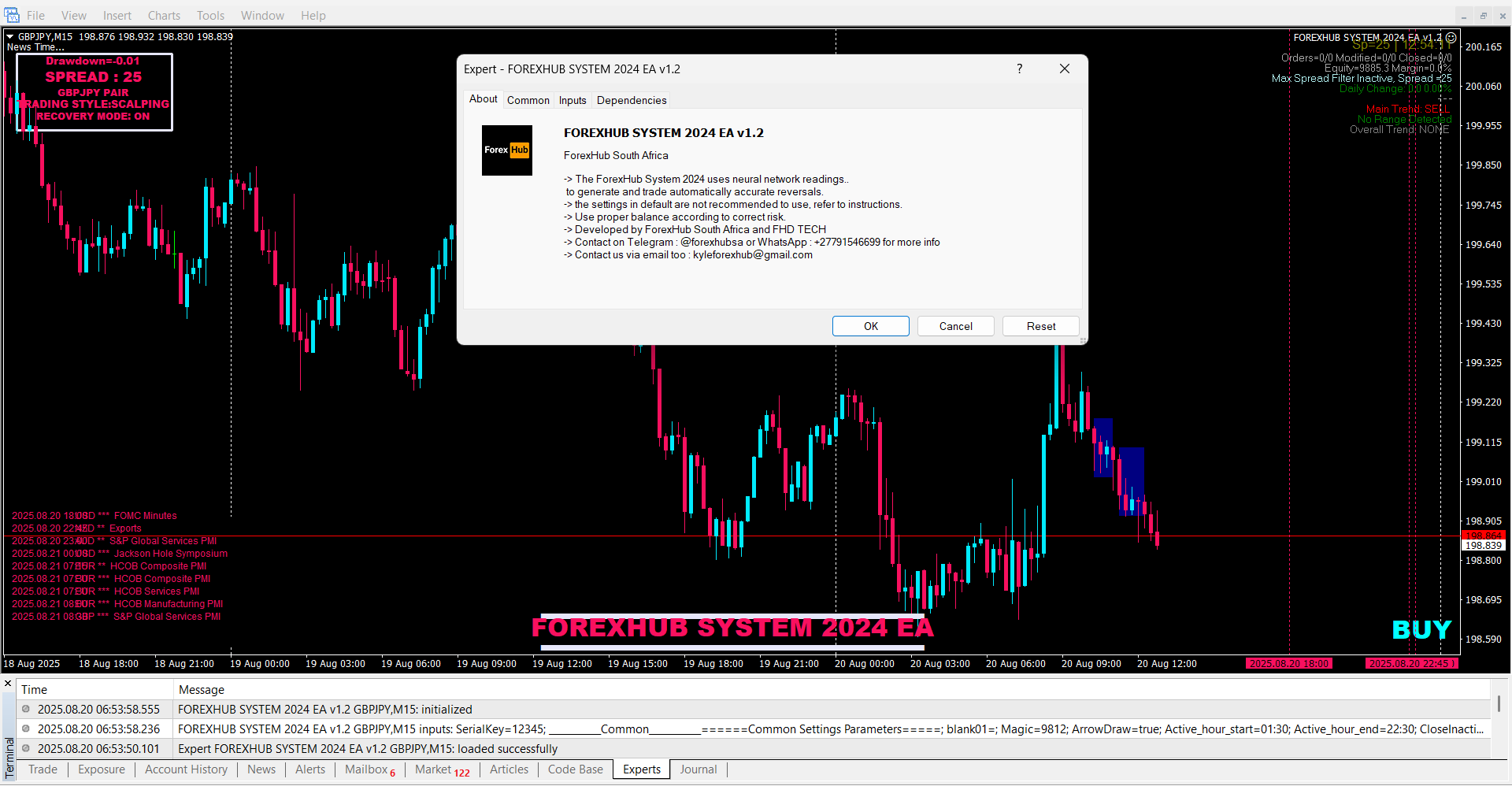This screenshot has height=786, width=1512.
Task: Click the email address kyleforexhub@gmail.com in the dialog
Action: pos(753,255)
